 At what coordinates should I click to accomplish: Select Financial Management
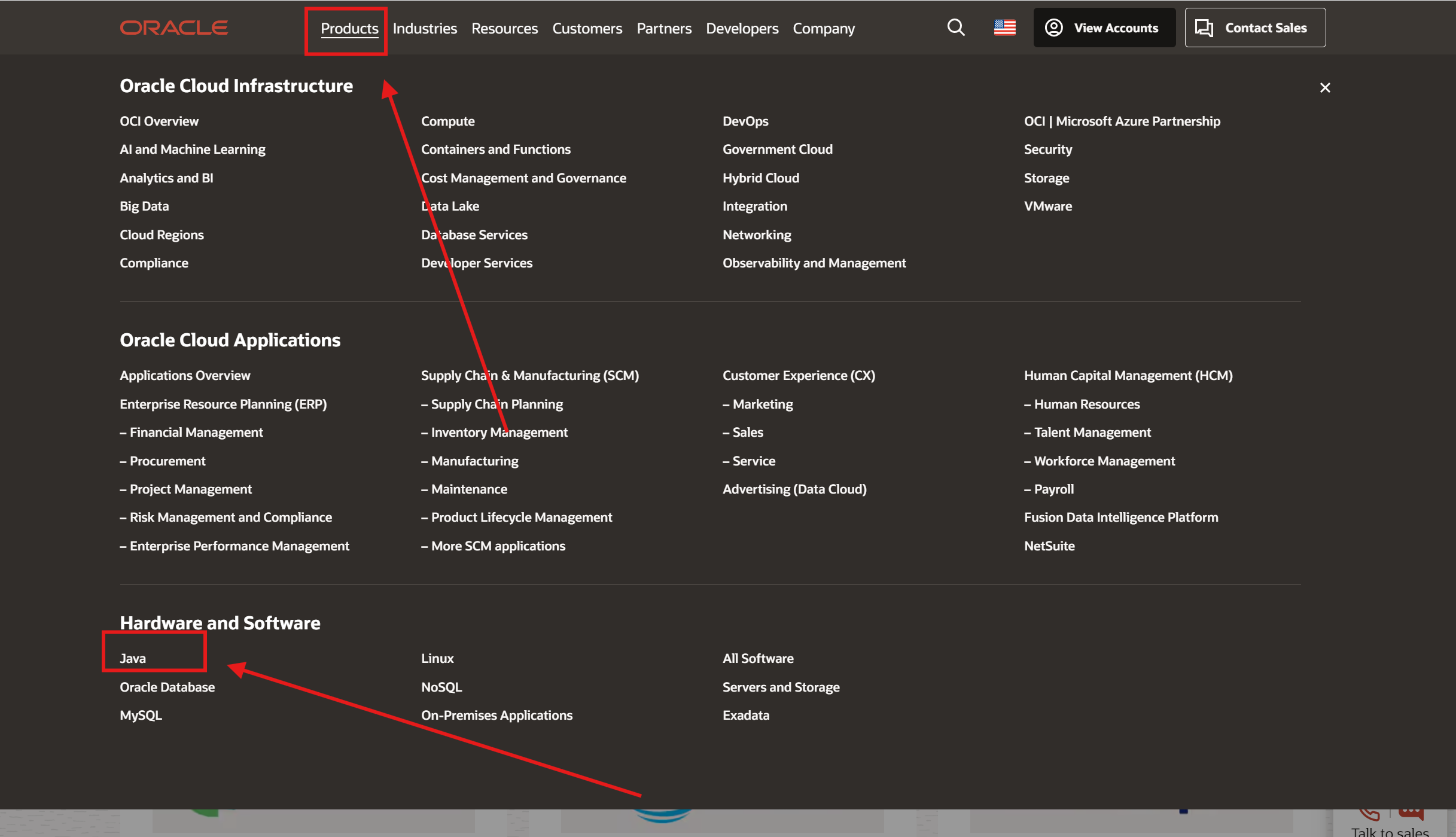pyautogui.click(x=191, y=432)
